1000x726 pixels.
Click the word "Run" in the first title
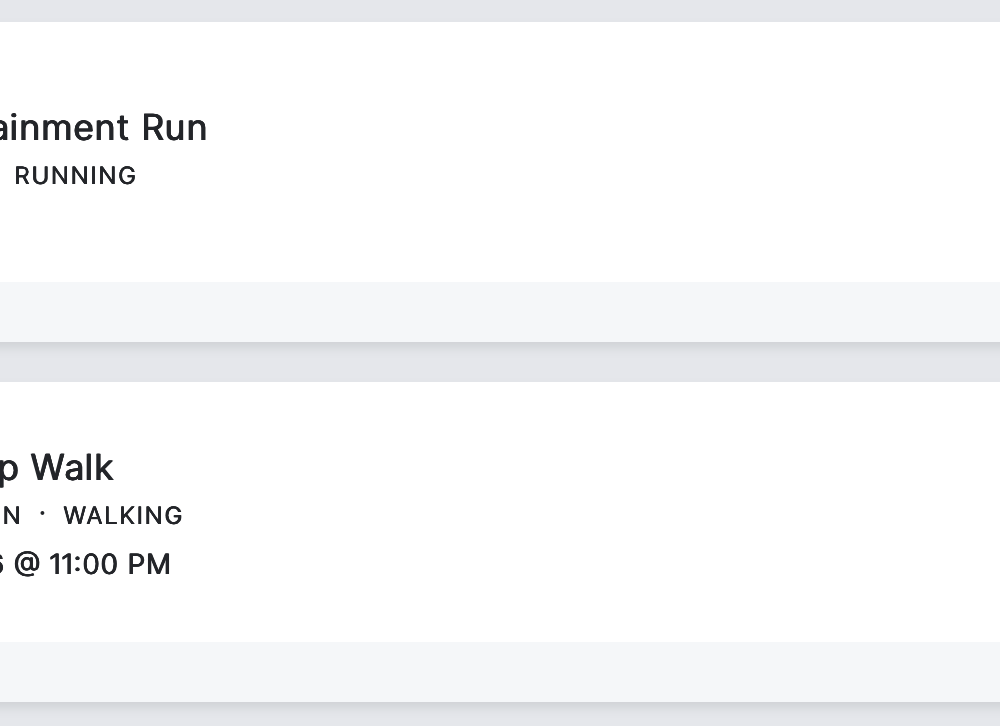pos(174,128)
